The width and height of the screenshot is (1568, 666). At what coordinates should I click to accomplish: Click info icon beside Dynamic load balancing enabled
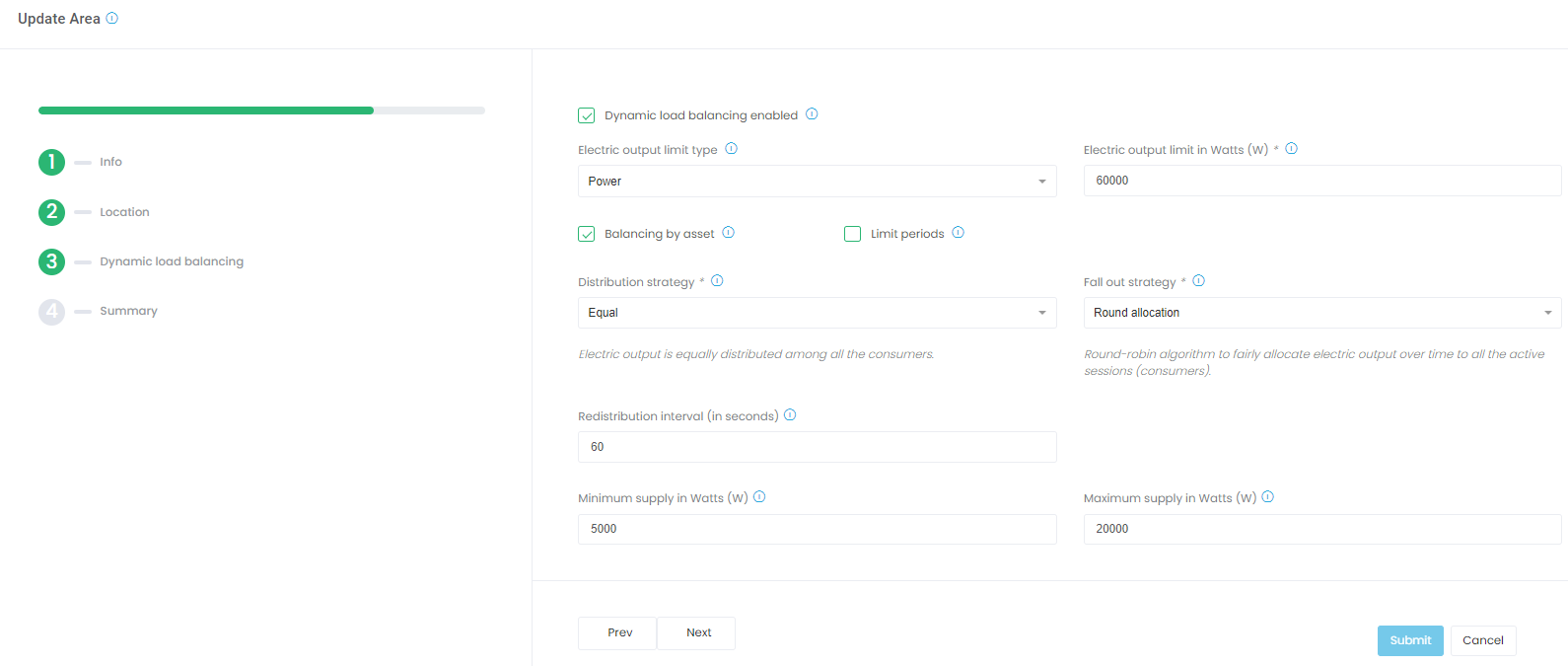(x=812, y=114)
